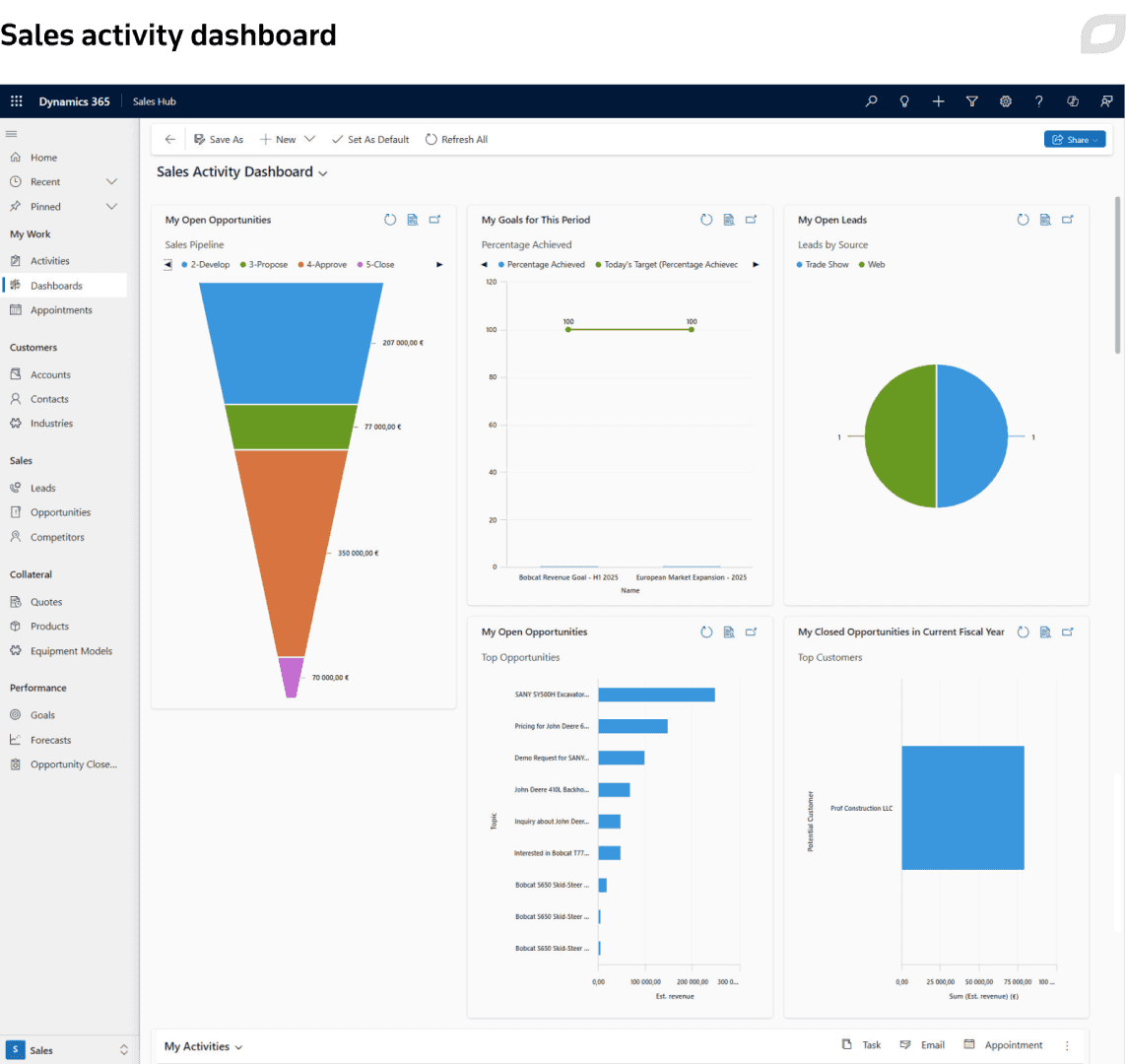
Task: Click Set As Default
Action: [x=369, y=139]
